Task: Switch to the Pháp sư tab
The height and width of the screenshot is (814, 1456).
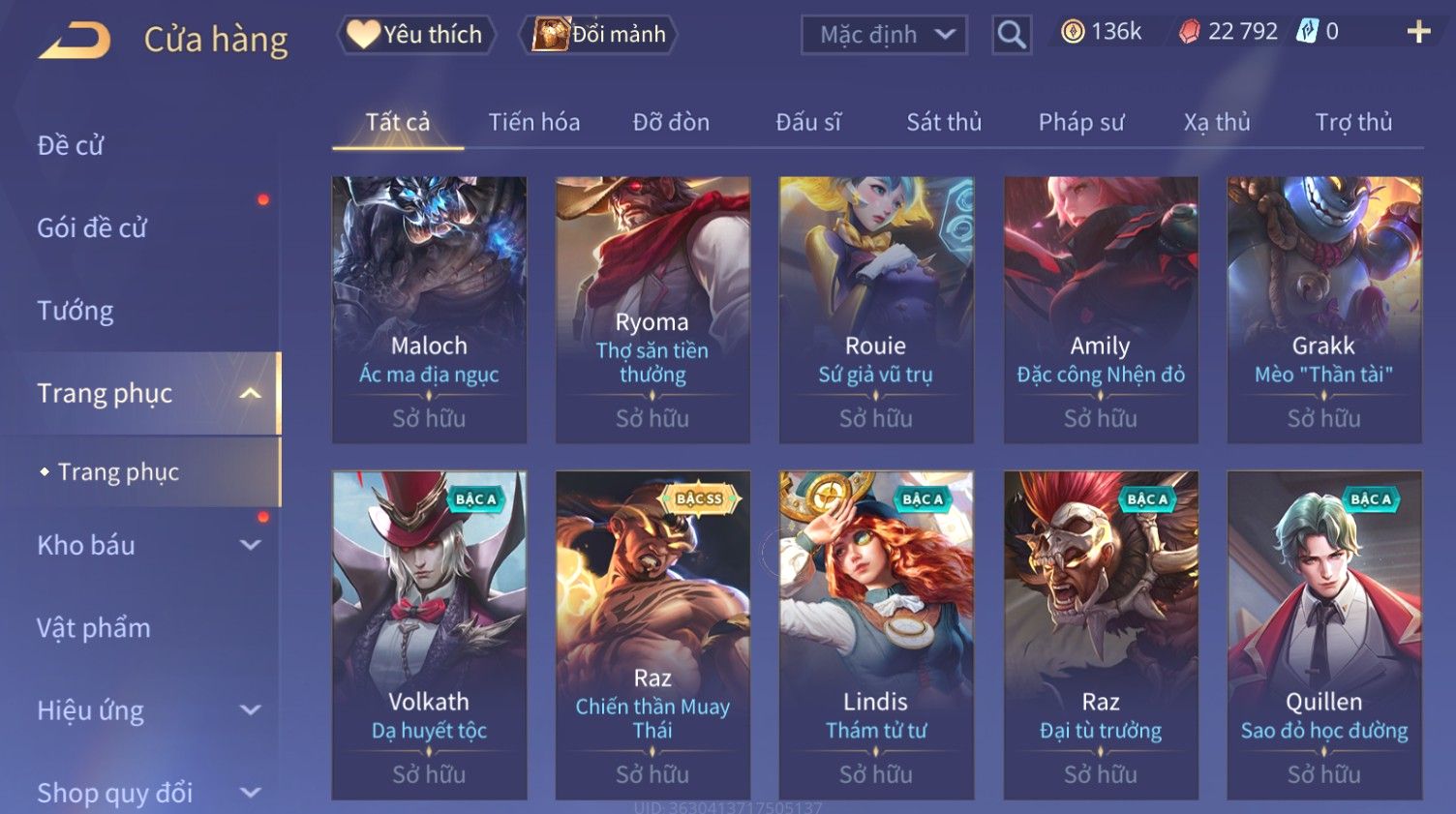Action: click(x=1081, y=122)
